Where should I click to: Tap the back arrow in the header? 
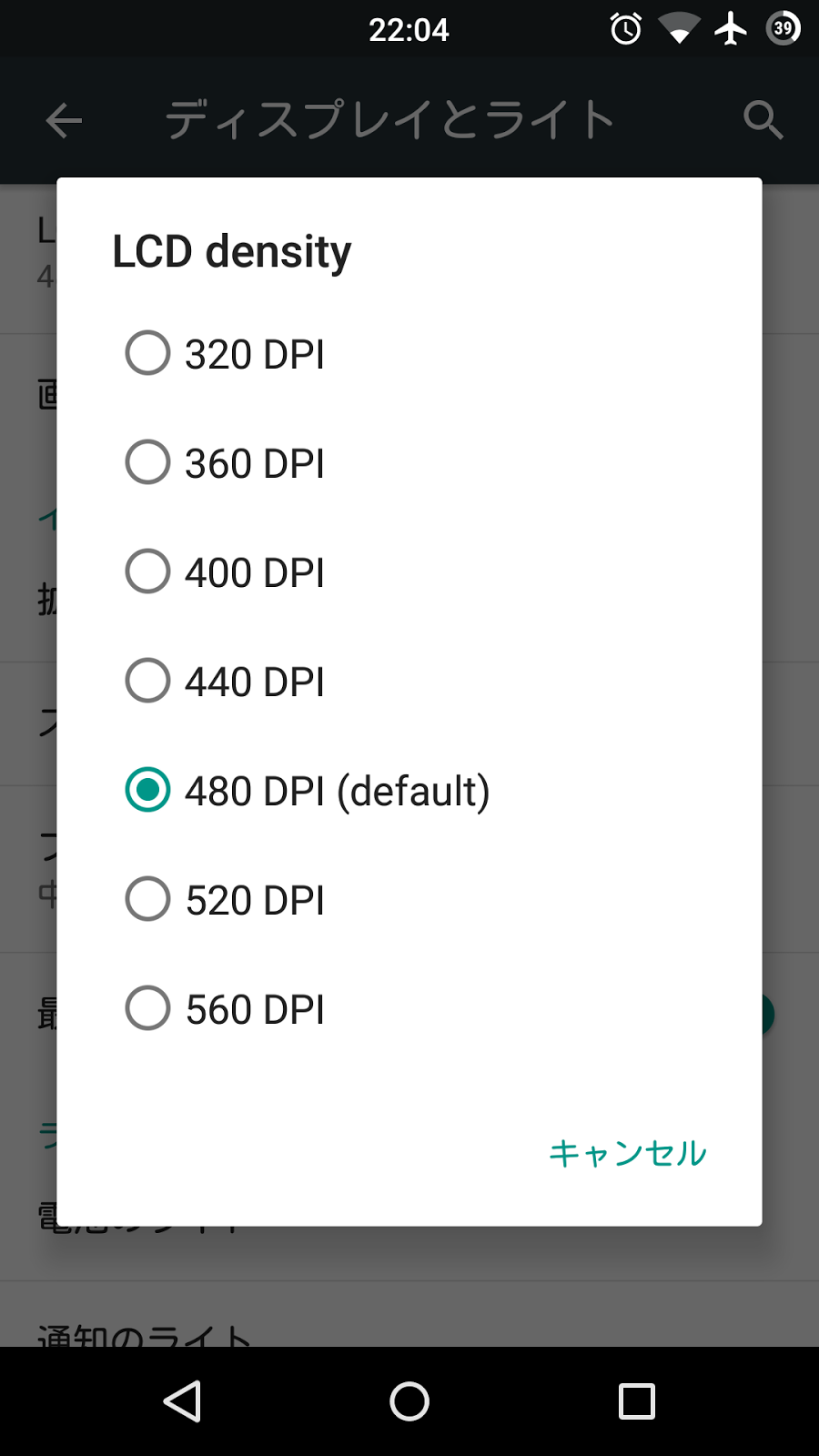64,120
